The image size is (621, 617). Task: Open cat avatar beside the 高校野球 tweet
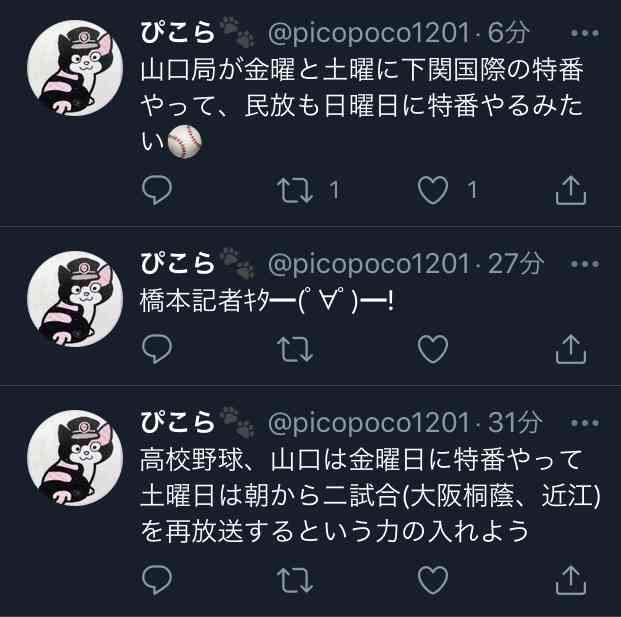pyautogui.click(x=75, y=458)
